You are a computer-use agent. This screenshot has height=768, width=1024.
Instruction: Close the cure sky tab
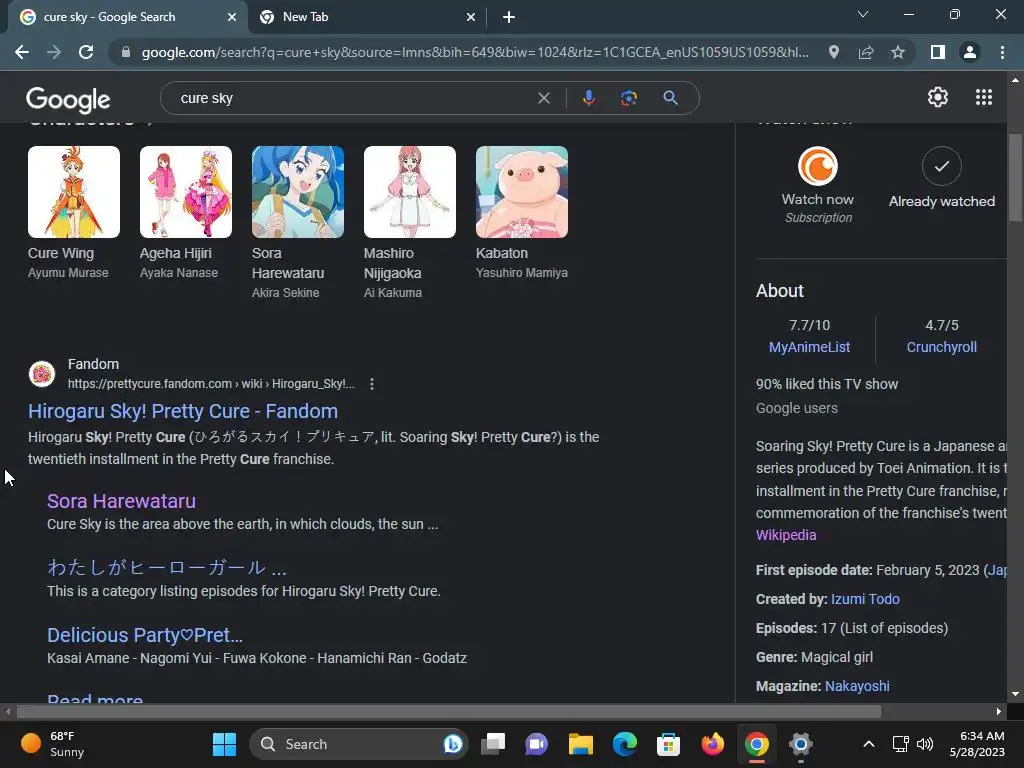pos(232,17)
